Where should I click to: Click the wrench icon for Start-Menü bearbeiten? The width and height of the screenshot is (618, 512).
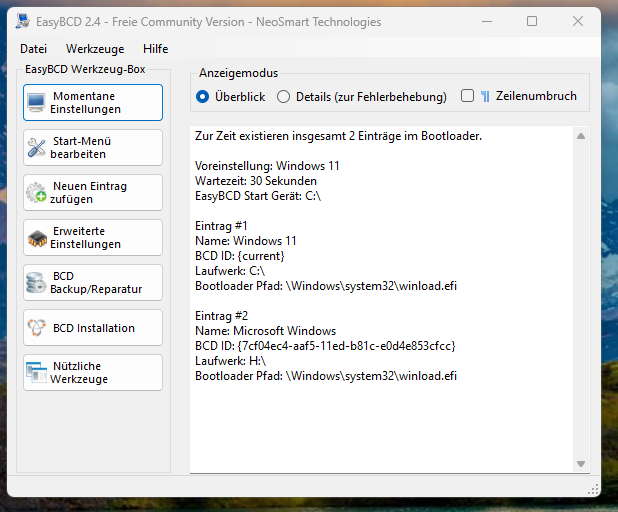(x=36, y=147)
